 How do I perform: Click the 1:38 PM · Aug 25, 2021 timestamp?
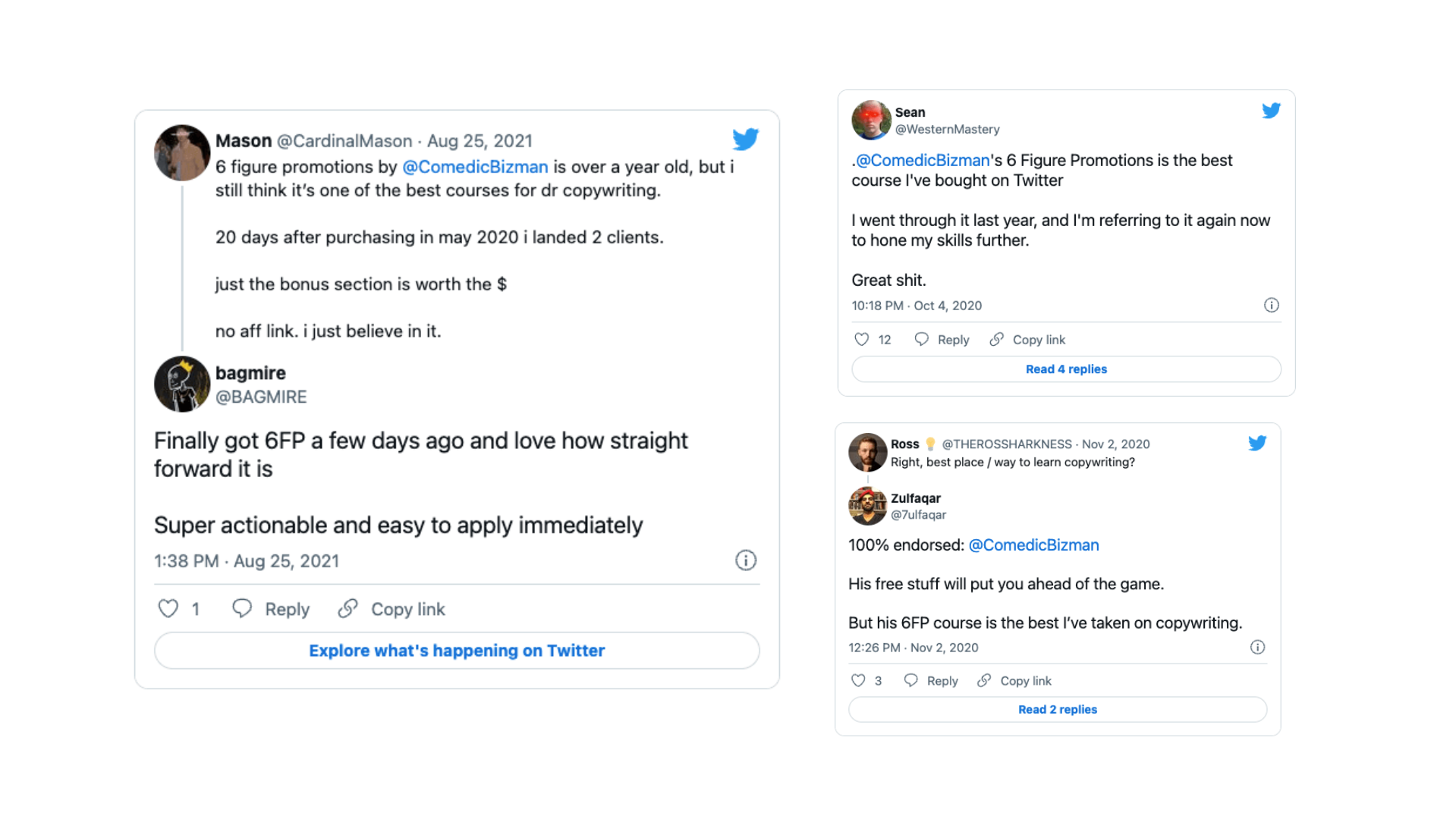click(x=247, y=561)
